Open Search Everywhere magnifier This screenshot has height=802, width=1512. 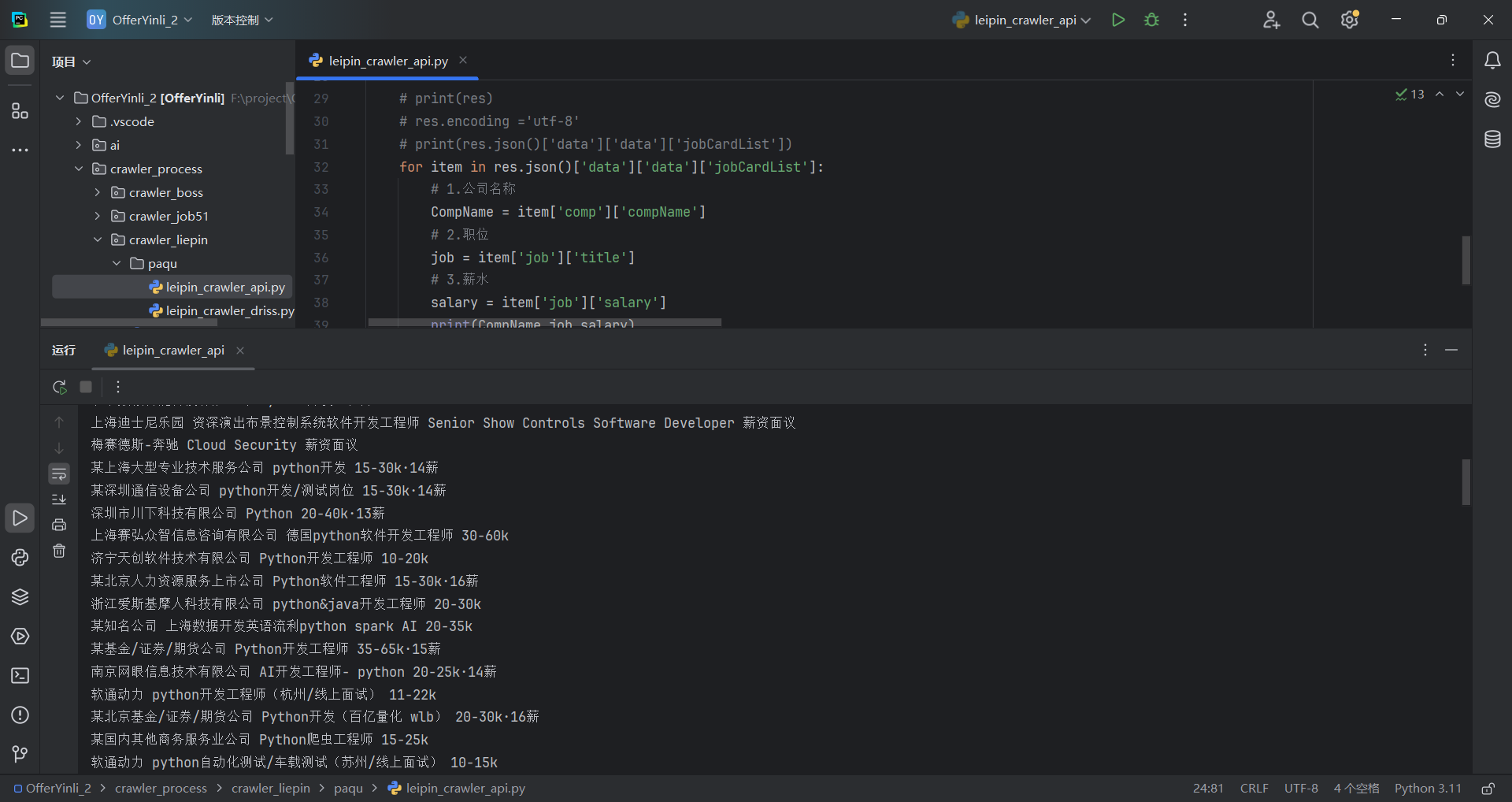pos(1310,20)
